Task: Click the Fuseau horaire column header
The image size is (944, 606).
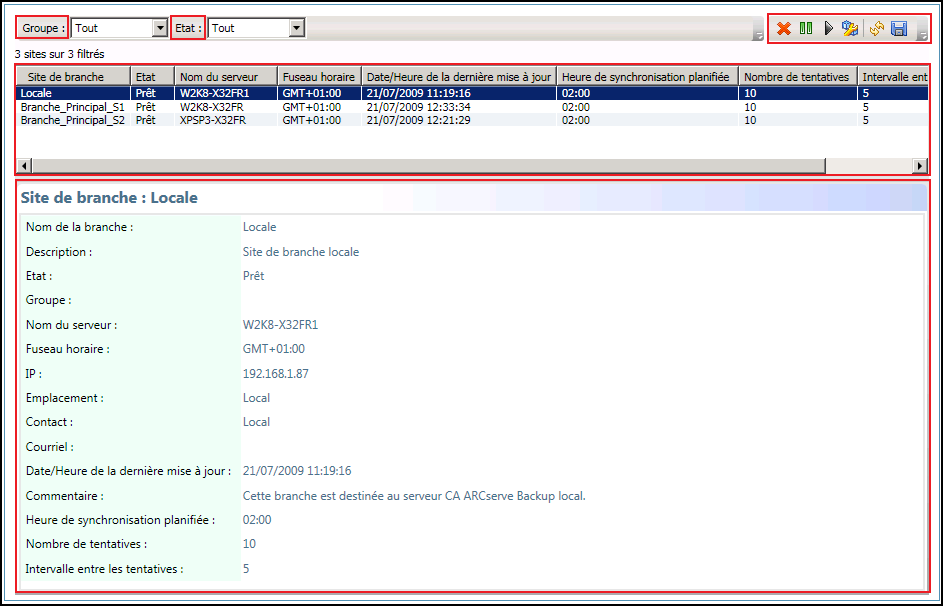Action: click(318, 75)
